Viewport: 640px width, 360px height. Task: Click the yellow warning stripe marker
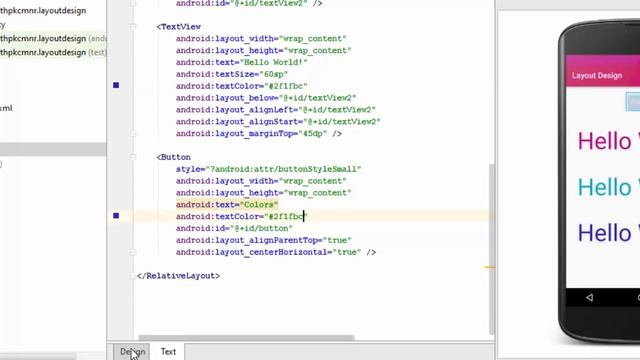(x=489, y=267)
